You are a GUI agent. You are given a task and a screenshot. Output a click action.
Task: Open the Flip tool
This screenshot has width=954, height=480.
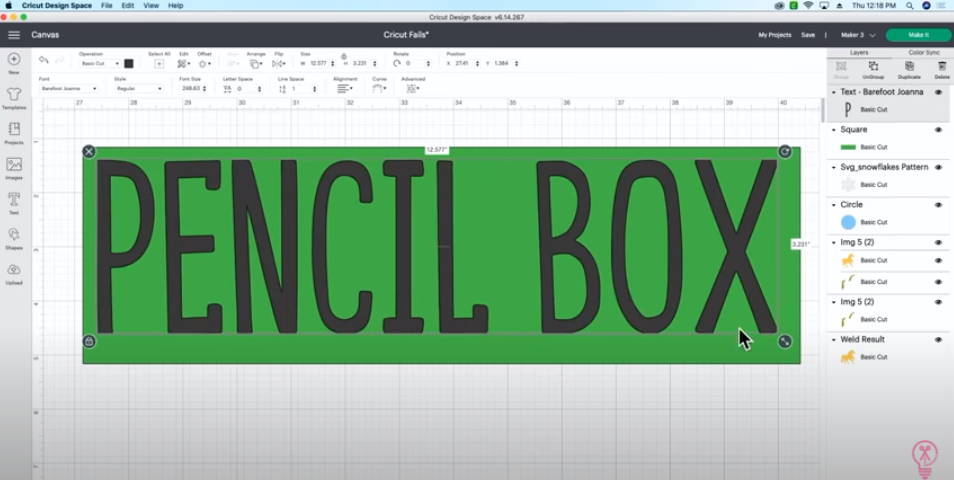(277, 63)
